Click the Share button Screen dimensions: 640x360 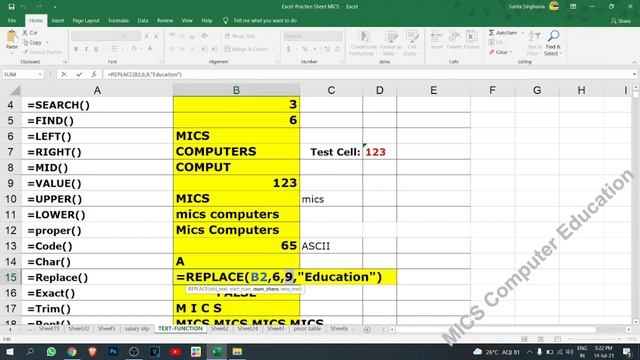click(621, 21)
